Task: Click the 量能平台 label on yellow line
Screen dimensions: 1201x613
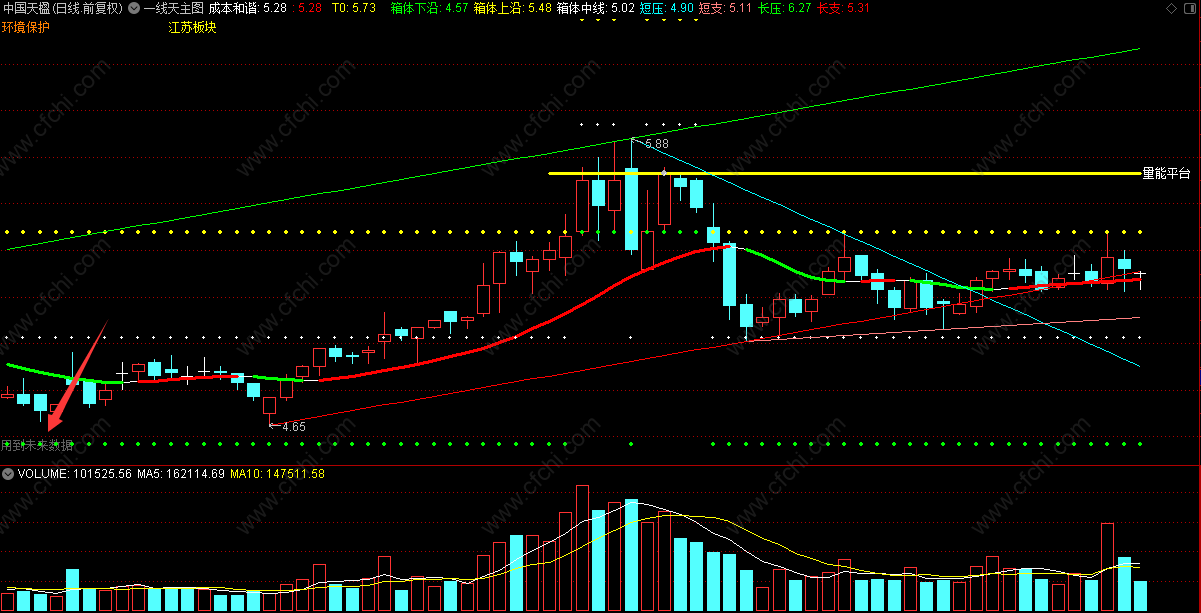Action: pos(1167,173)
